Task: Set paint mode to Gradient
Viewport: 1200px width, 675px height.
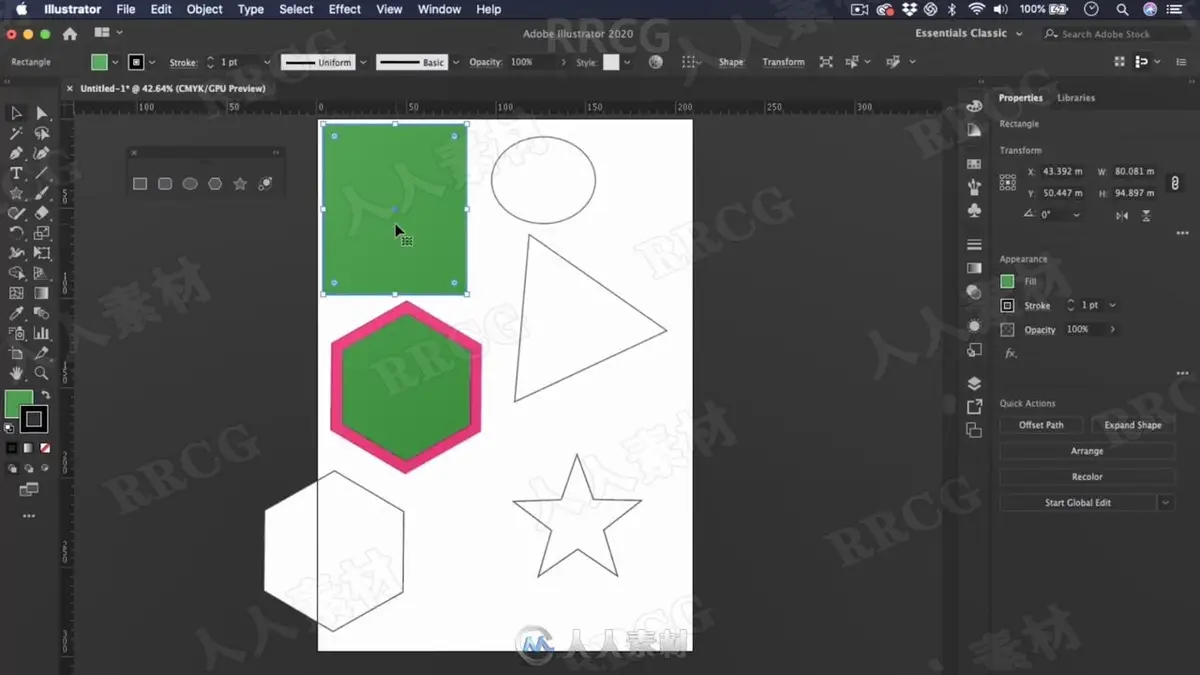Action: 28,448
